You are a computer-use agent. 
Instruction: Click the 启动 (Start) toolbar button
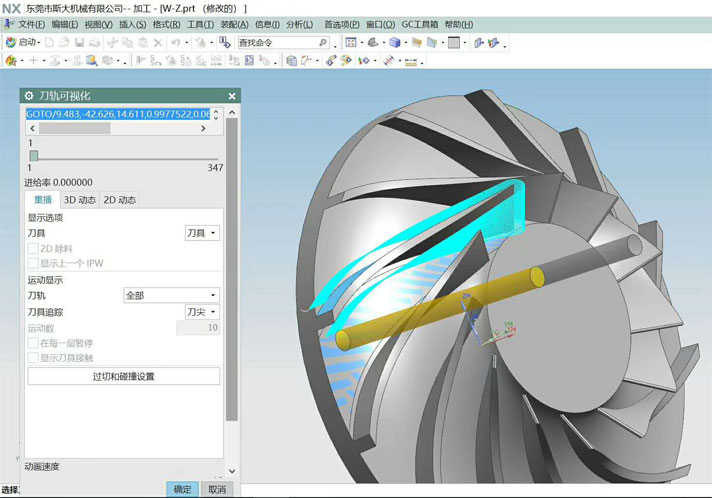click(22, 43)
